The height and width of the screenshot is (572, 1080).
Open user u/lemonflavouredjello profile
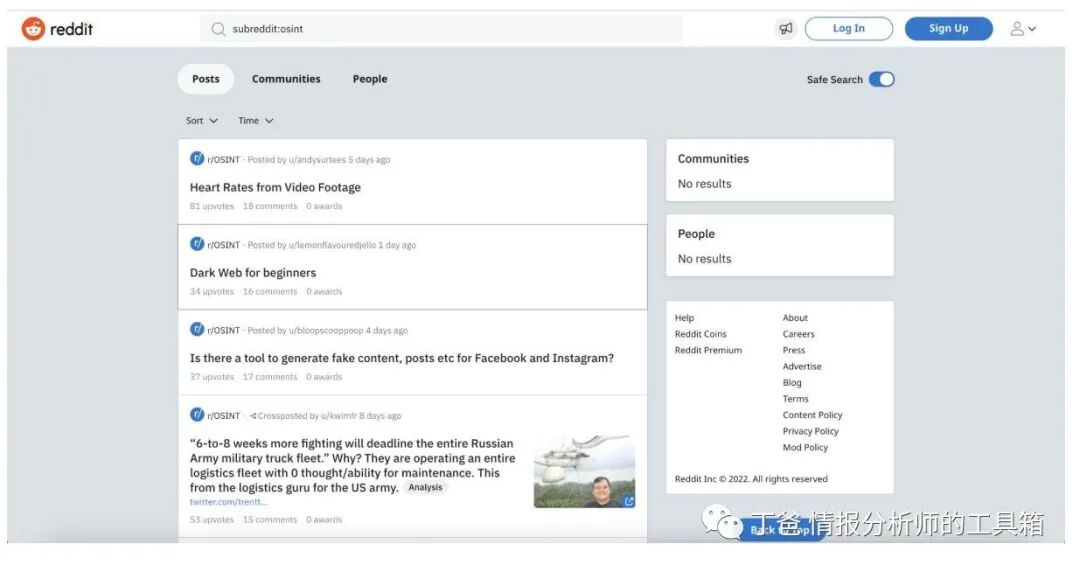[332, 245]
